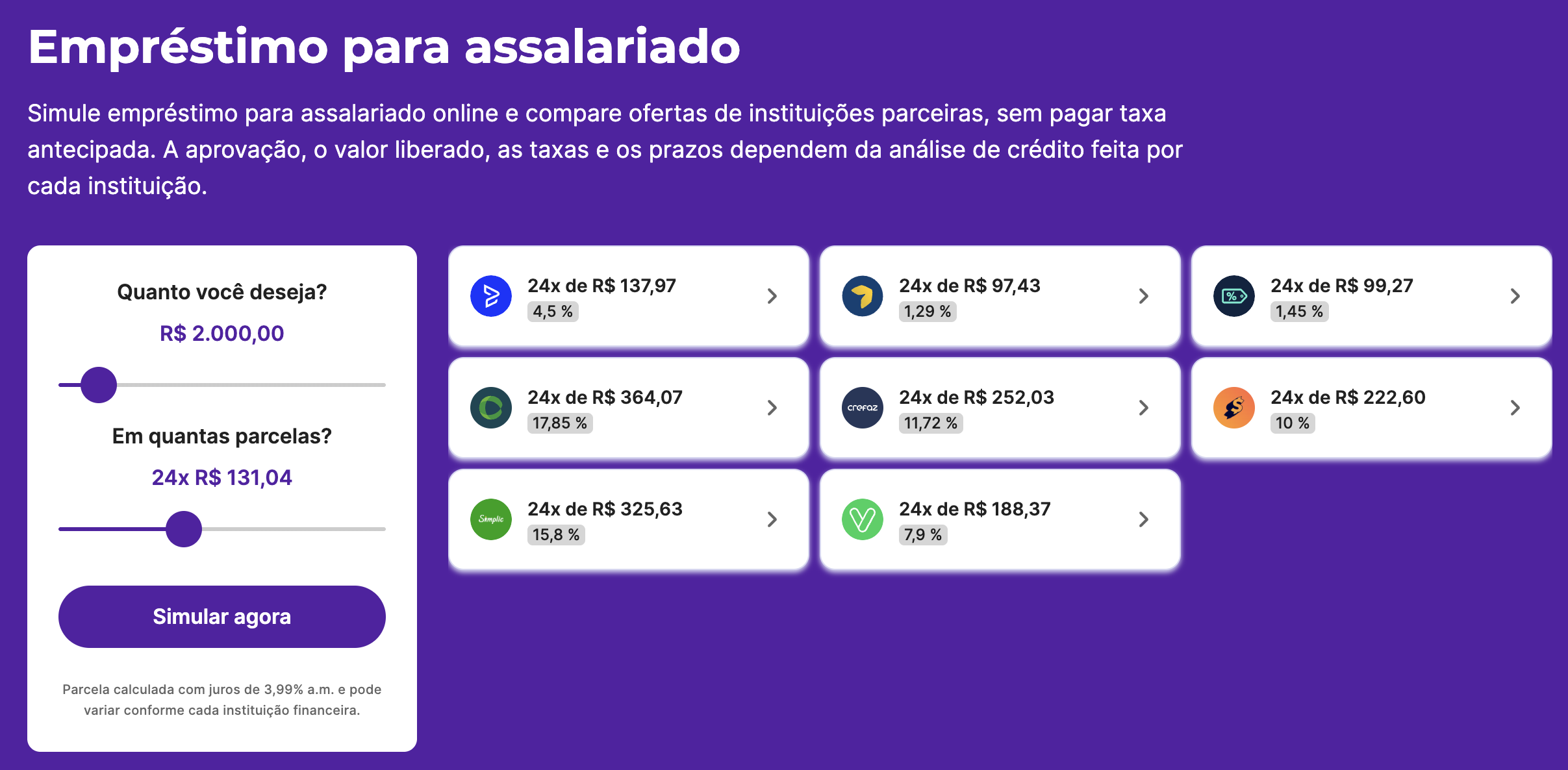Select the 24x de R$ 222,60 offer text

(x=1348, y=397)
